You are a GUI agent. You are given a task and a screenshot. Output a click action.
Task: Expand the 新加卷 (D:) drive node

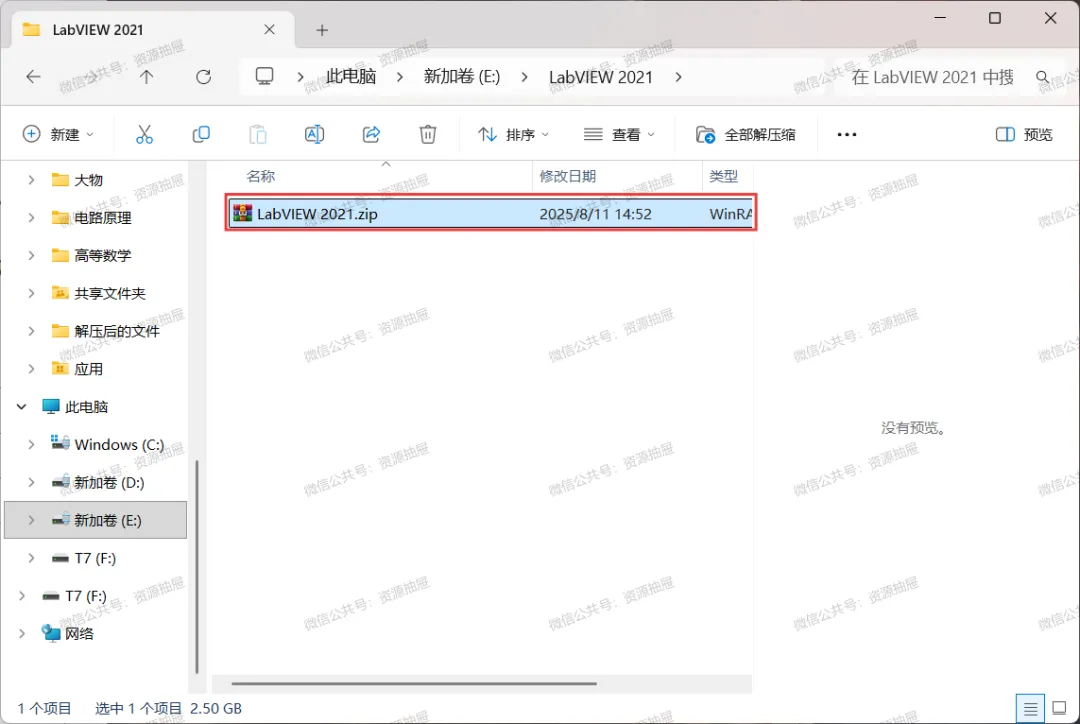tap(31, 482)
